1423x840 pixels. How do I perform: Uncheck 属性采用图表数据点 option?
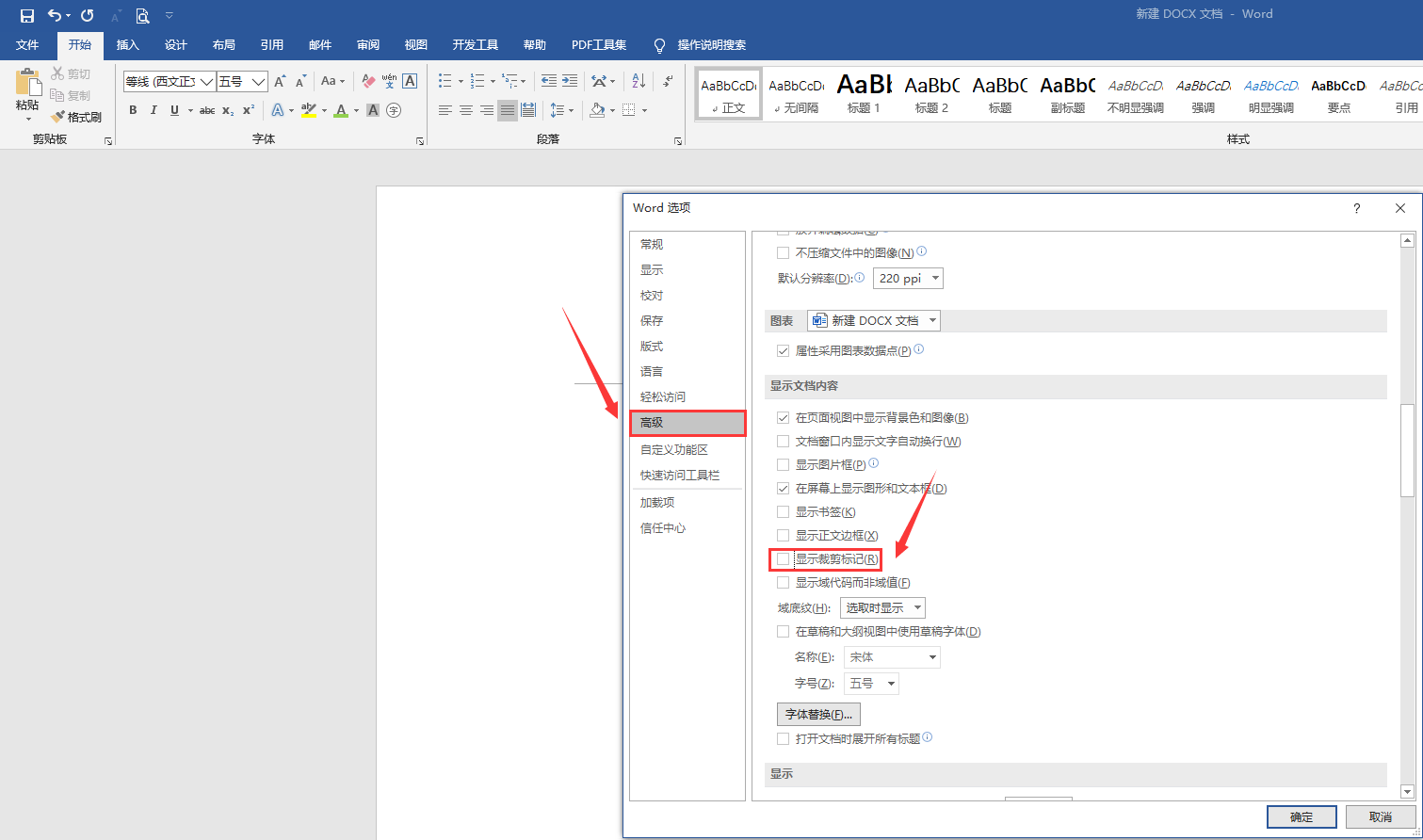pos(783,350)
